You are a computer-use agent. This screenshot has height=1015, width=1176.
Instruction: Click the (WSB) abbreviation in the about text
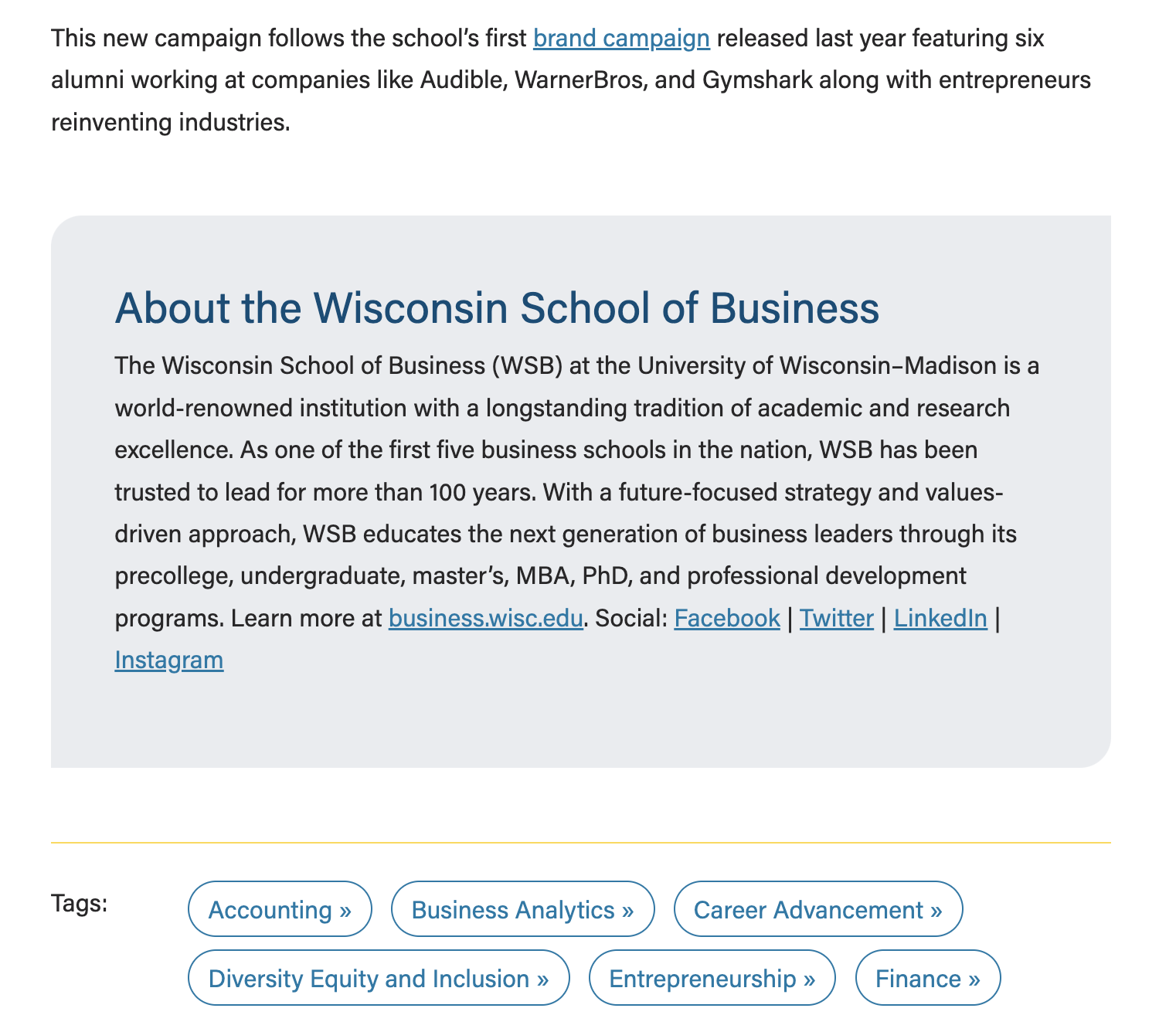tap(526, 365)
